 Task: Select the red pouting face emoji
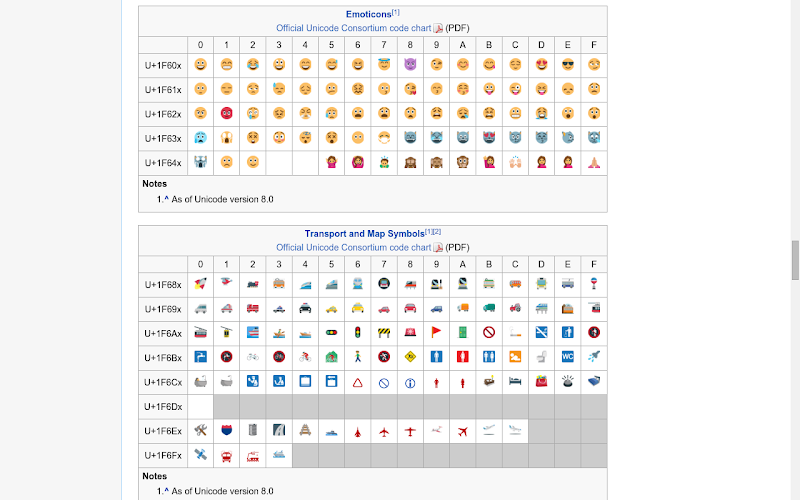tap(227, 113)
